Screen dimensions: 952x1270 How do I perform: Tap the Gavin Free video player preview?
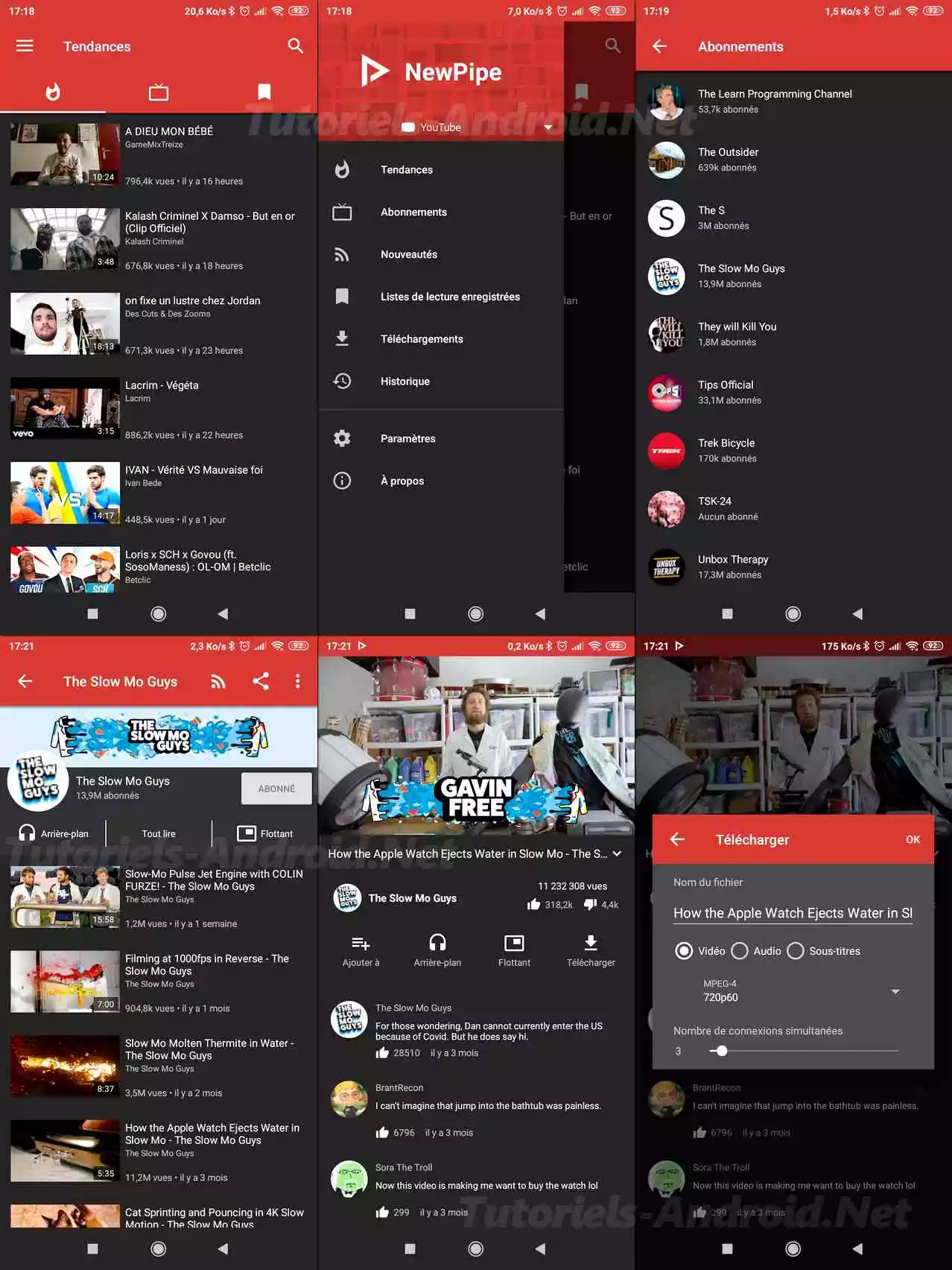[x=476, y=745]
